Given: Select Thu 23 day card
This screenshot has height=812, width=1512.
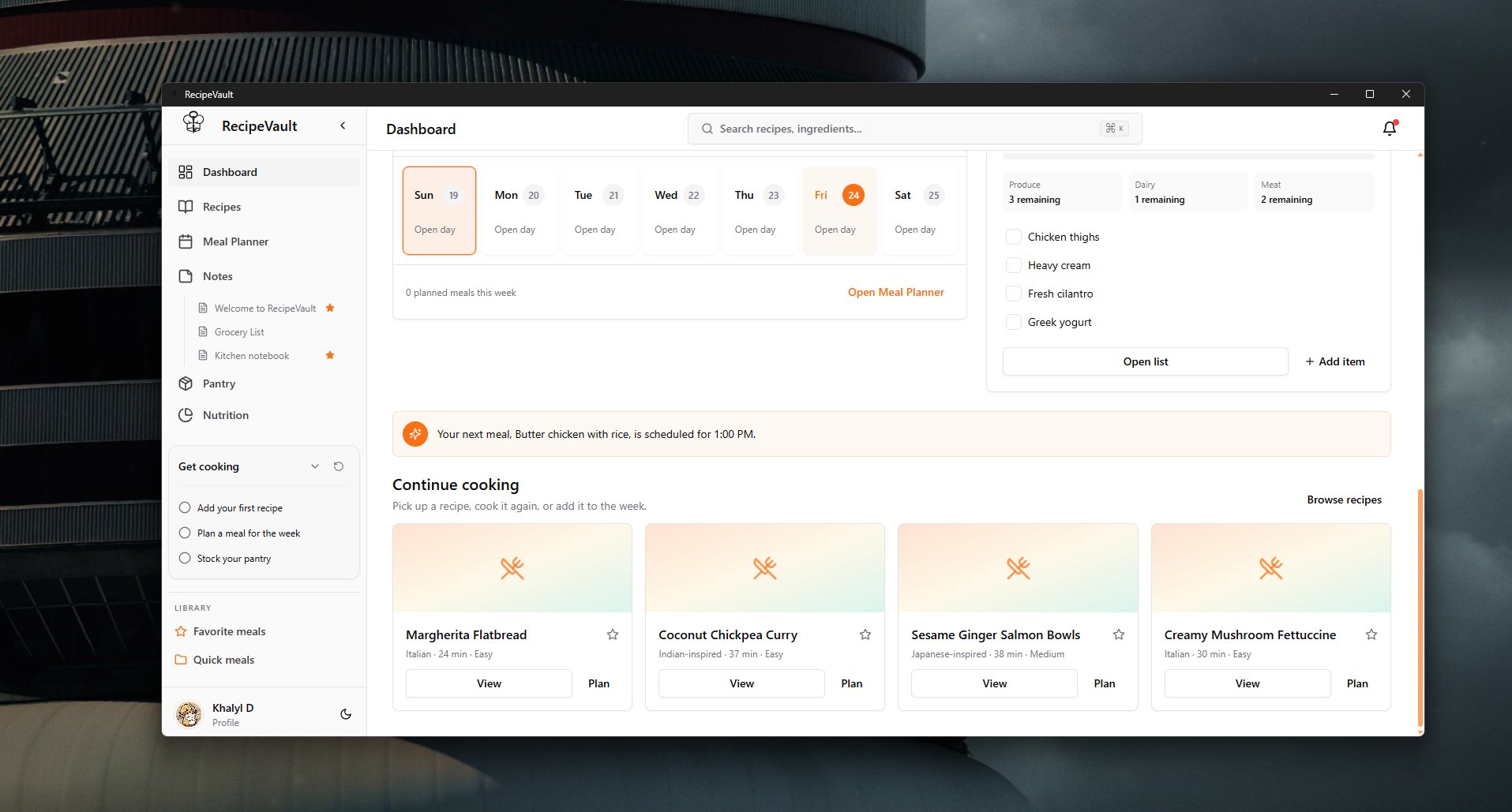Looking at the screenshot, I should coord(760,211).
